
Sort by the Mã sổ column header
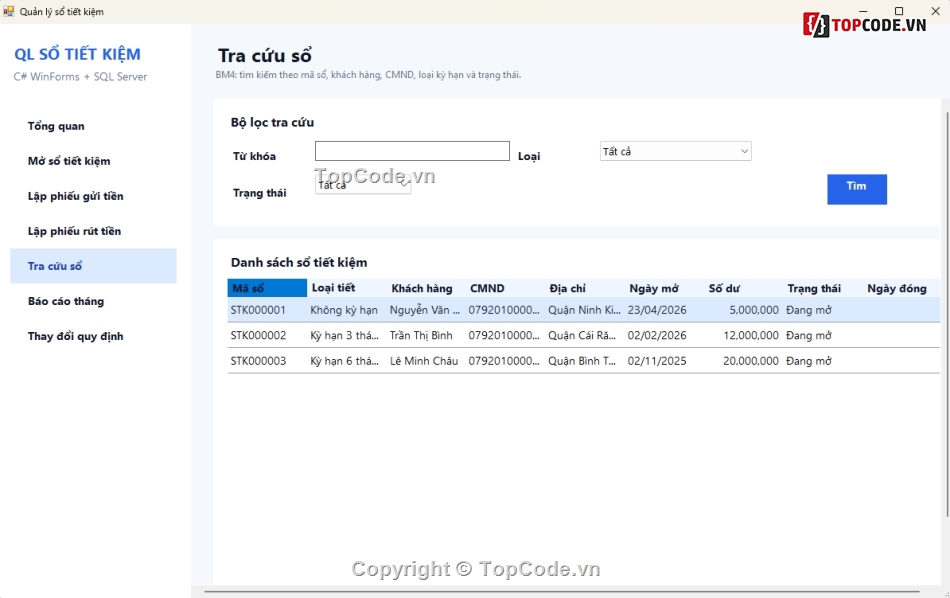tap(267, 288)
